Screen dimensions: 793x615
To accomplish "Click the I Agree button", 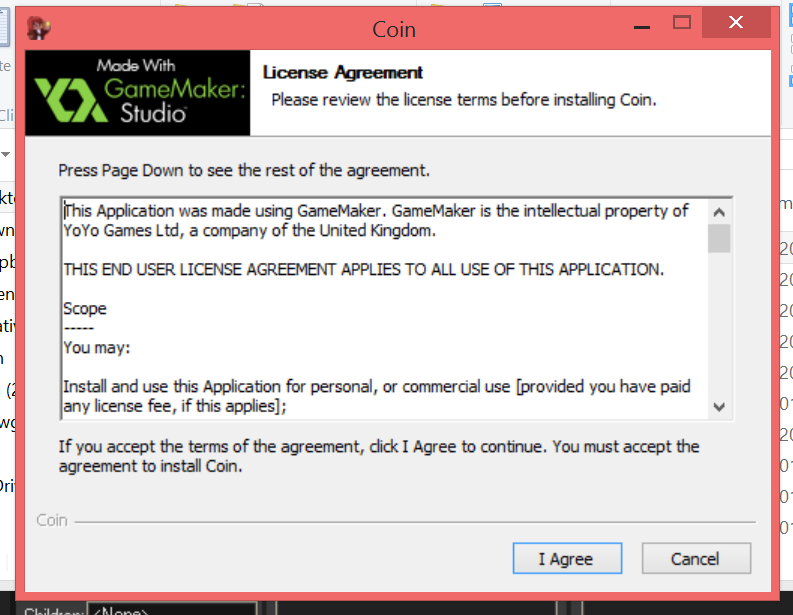I will 567,558.
